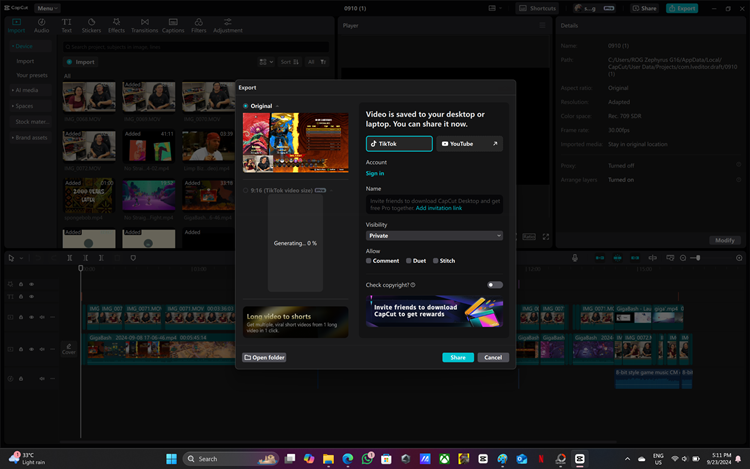The height and width of the screenshot is (469, 750).
Task: Toggle the linkage icon in timeline toolbar
Action: click(x=635, y=258)
